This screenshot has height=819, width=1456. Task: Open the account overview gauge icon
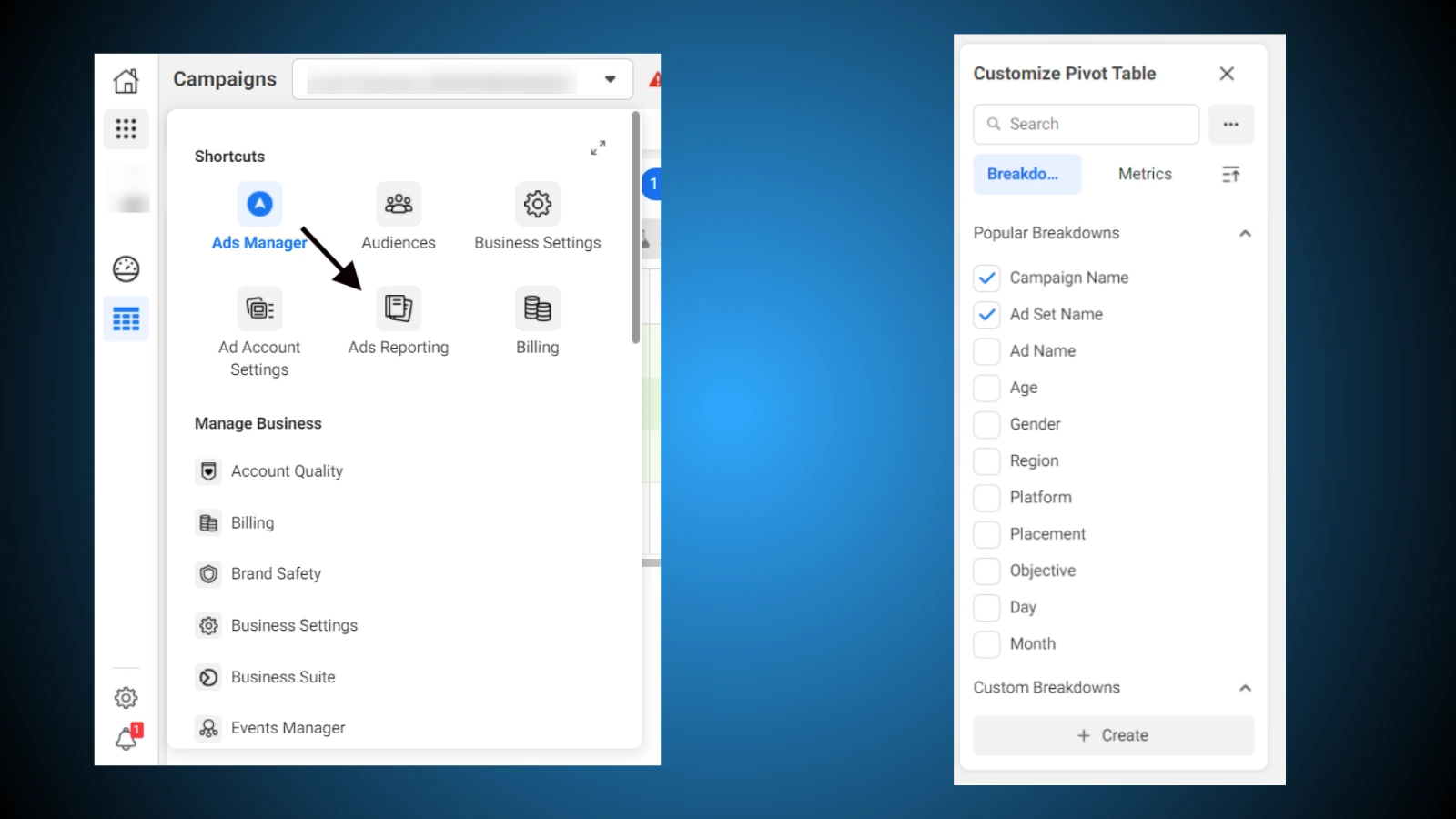click(126, 268)
